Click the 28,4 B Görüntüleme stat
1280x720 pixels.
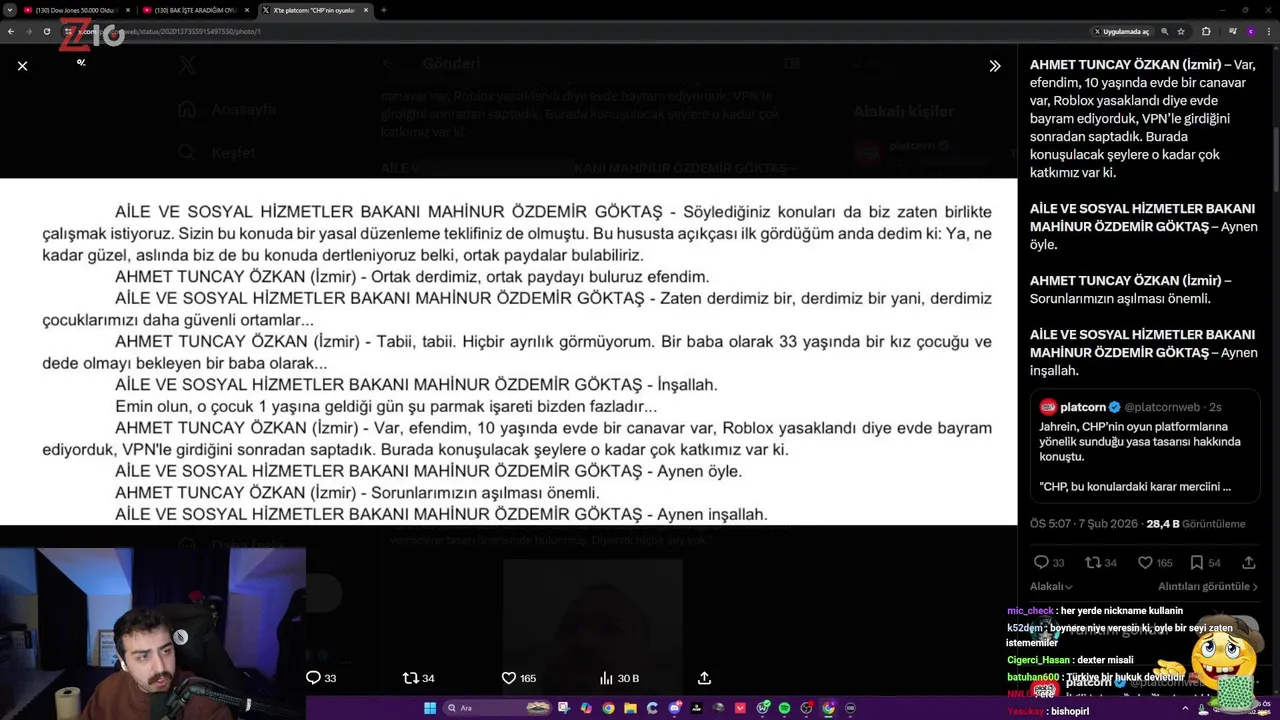coord(1196,524)
